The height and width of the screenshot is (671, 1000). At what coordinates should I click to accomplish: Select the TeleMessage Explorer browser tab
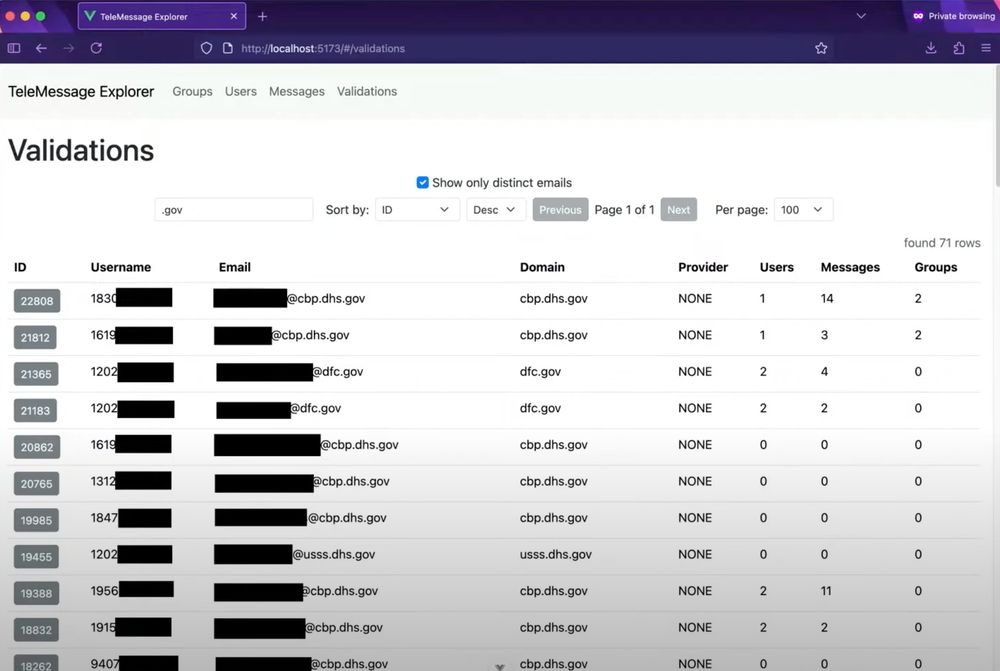(x=161, y=17)
